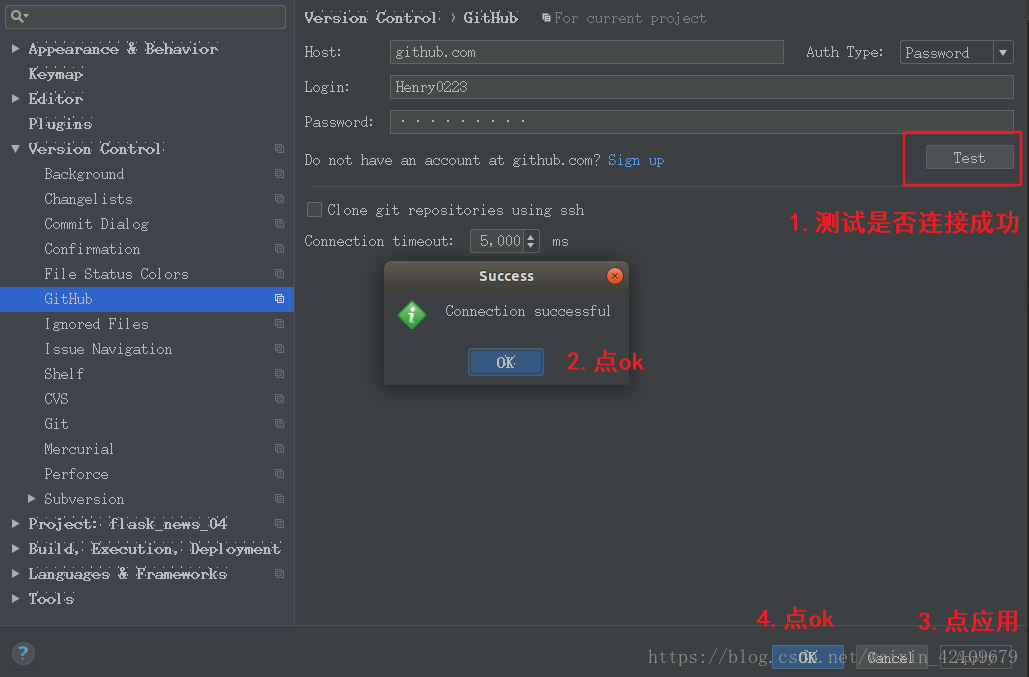Click Cancel at bottom of Settings
This screenshot has width=1029, height=677.
pos(891,657)
